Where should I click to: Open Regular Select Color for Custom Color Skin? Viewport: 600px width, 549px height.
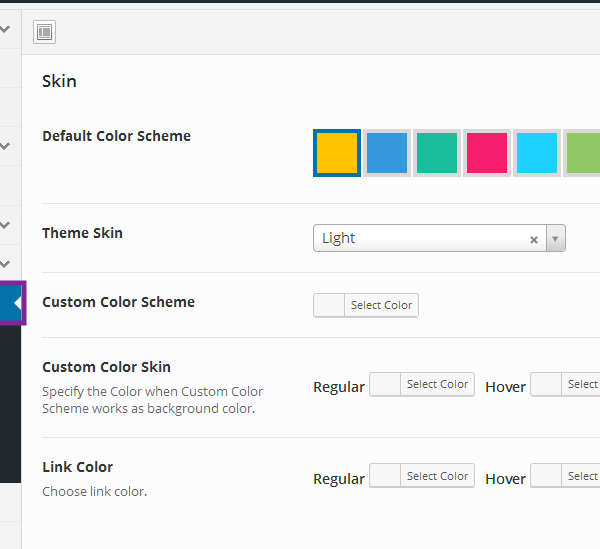coord(437,385)
